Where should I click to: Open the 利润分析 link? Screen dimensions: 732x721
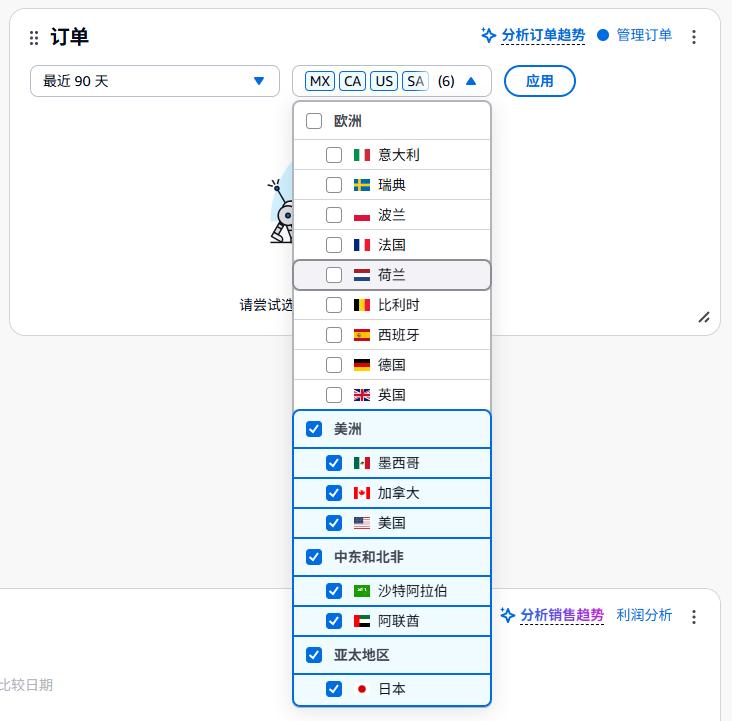(644, 615)
